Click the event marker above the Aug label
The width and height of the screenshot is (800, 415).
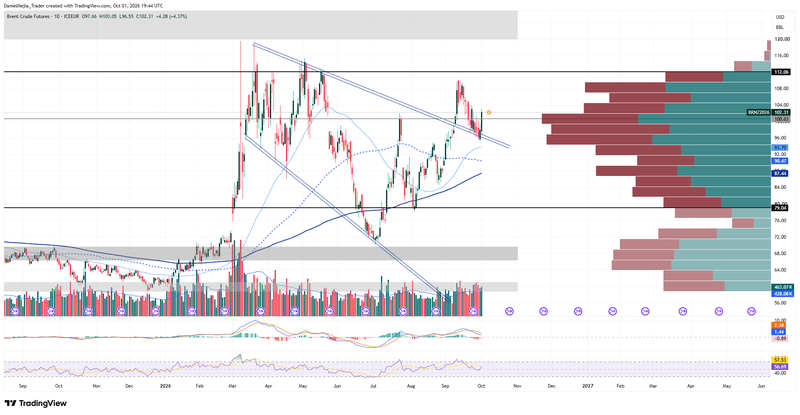click(402, 311)
